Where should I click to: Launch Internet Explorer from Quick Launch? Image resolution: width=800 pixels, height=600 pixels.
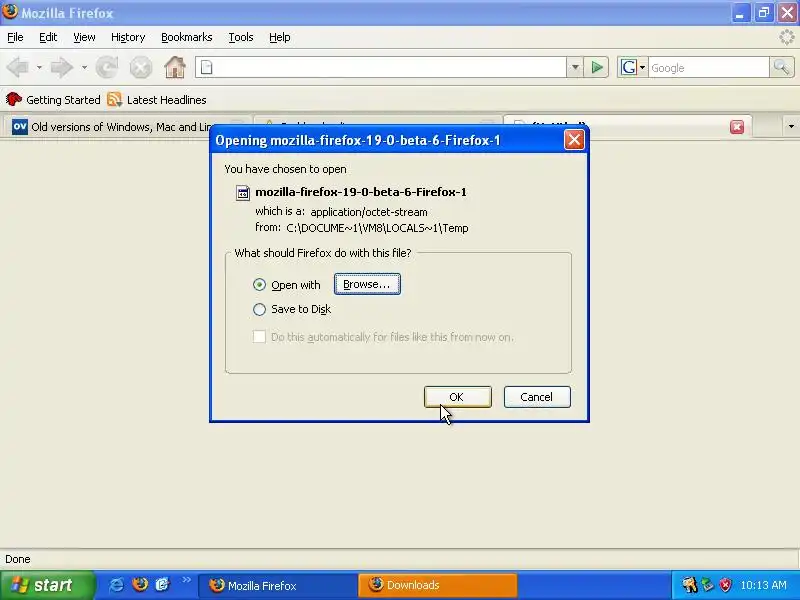[x=116, y=585]
